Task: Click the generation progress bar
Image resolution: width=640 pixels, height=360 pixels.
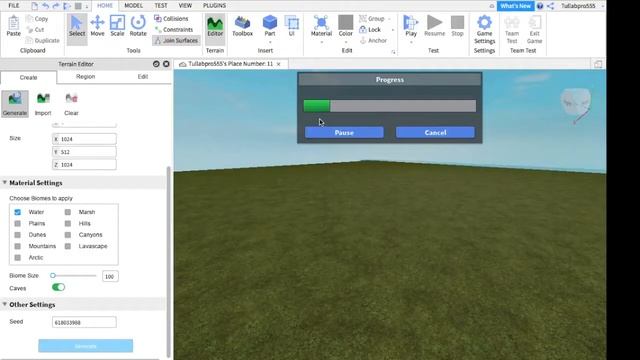Action: click(389, 106)
